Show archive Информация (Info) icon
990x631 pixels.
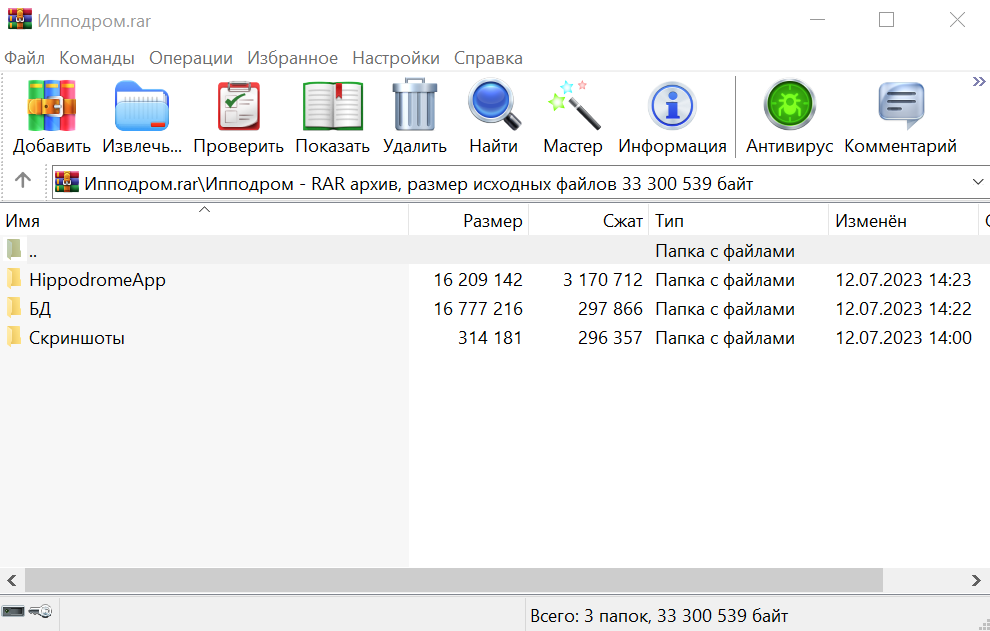click(672, 106)
